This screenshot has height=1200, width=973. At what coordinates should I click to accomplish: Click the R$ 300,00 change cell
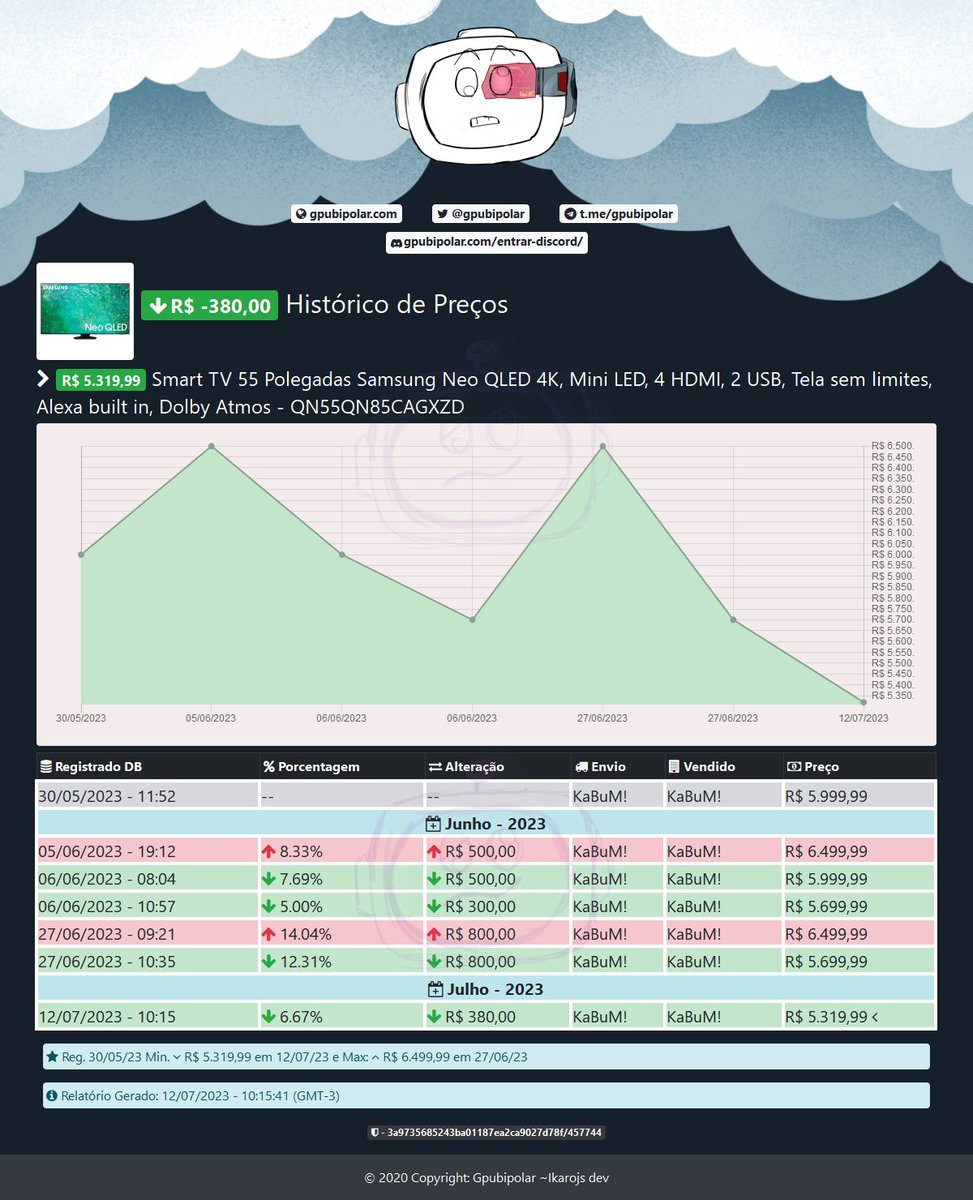496,907
